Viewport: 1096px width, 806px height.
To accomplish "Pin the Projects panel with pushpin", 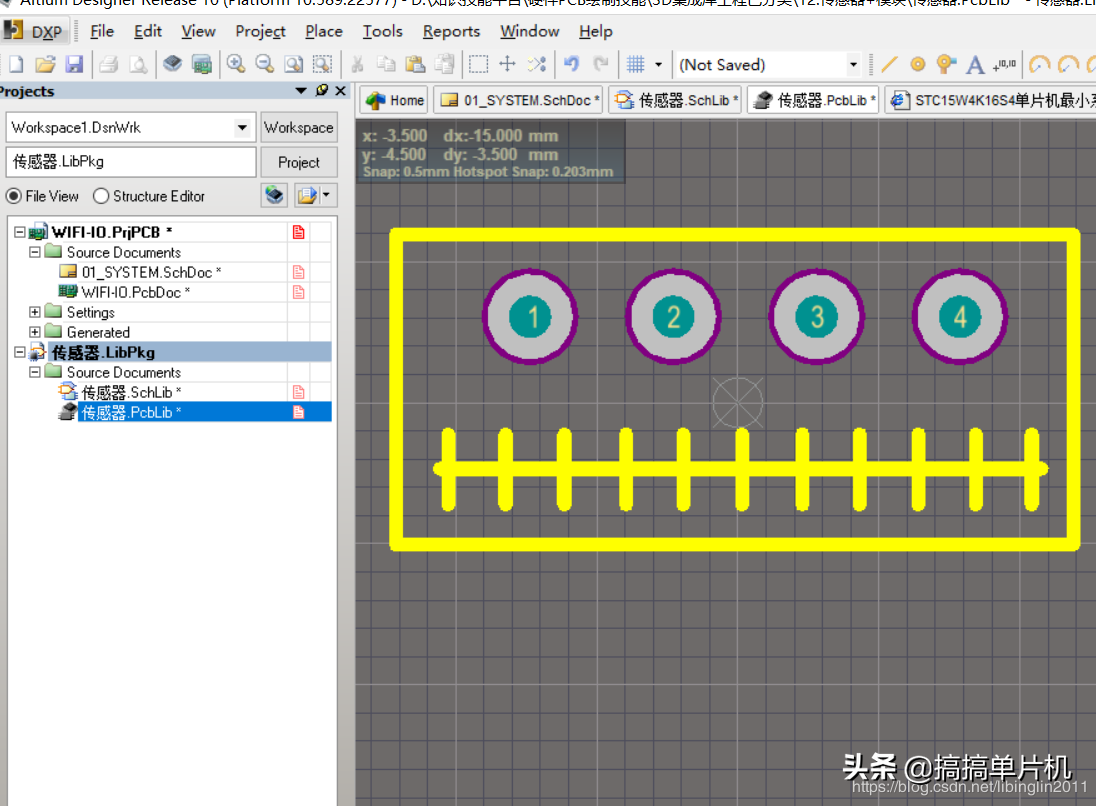I will coord(321,91).
